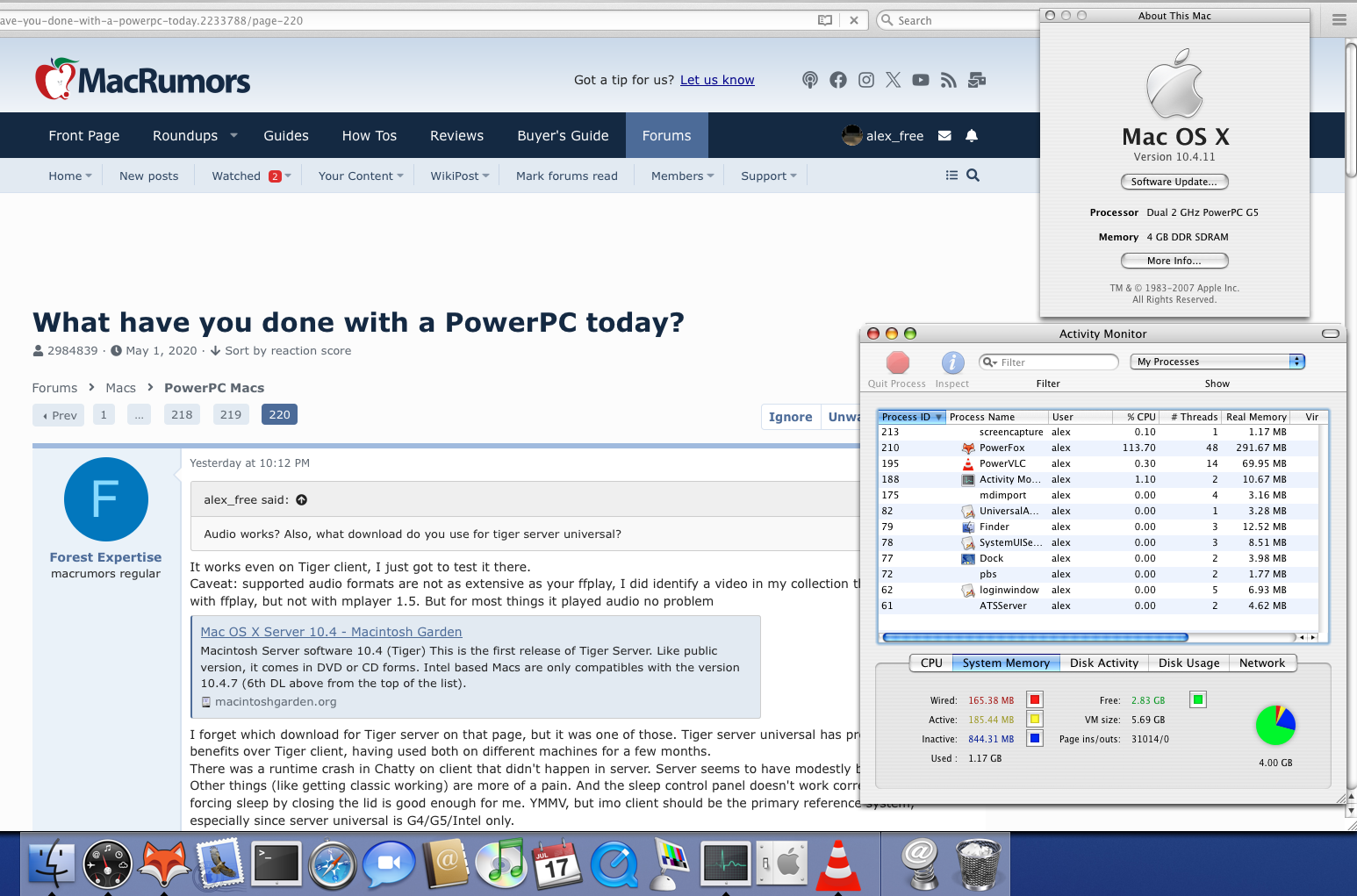Viewport: 1357px width, 896px height.
Task: Click the browser Search field
Action: point(957,20)
